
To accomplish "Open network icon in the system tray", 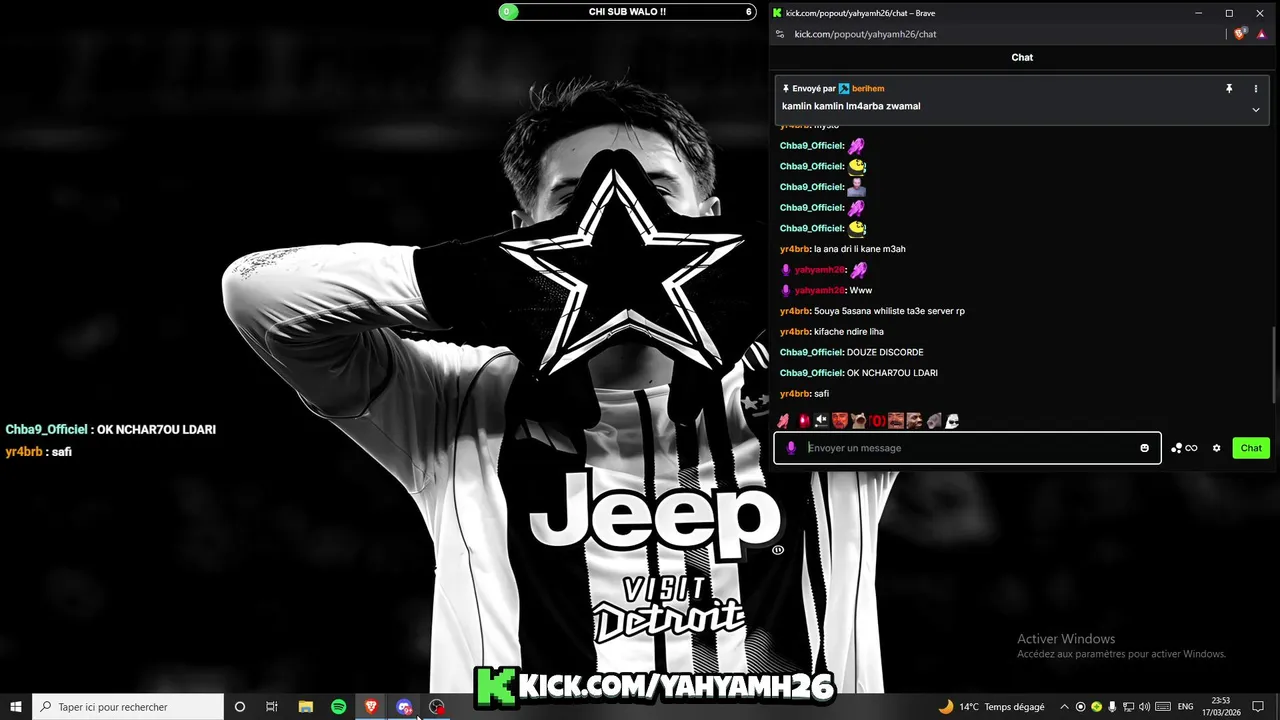I will tap(1128, 707).
